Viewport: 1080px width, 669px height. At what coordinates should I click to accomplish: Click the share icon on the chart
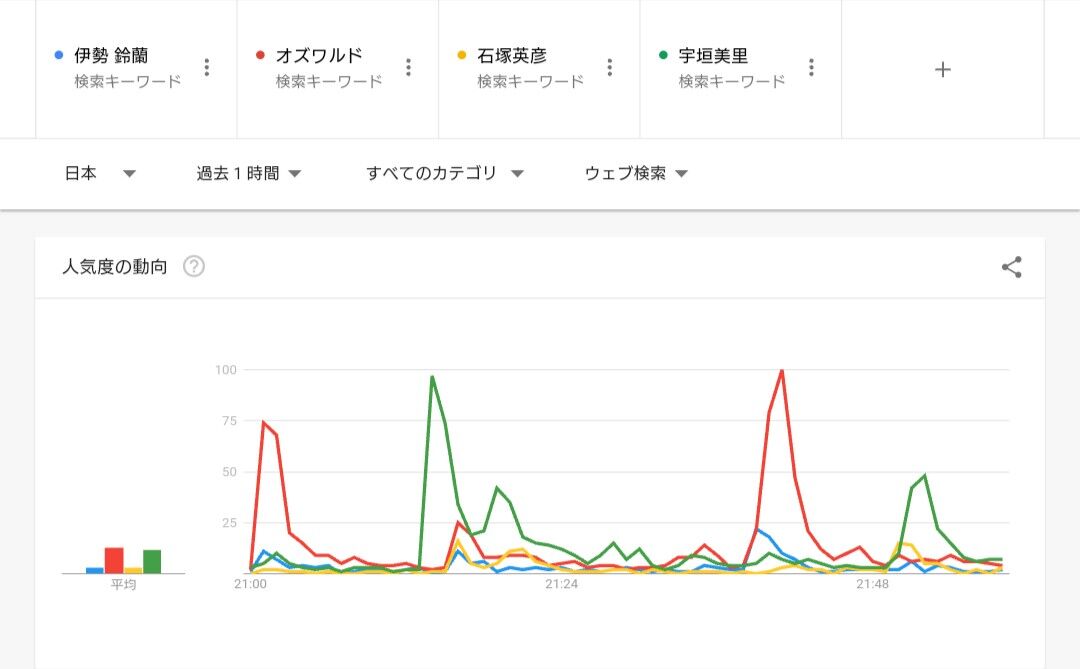[x=1011, y=267]
